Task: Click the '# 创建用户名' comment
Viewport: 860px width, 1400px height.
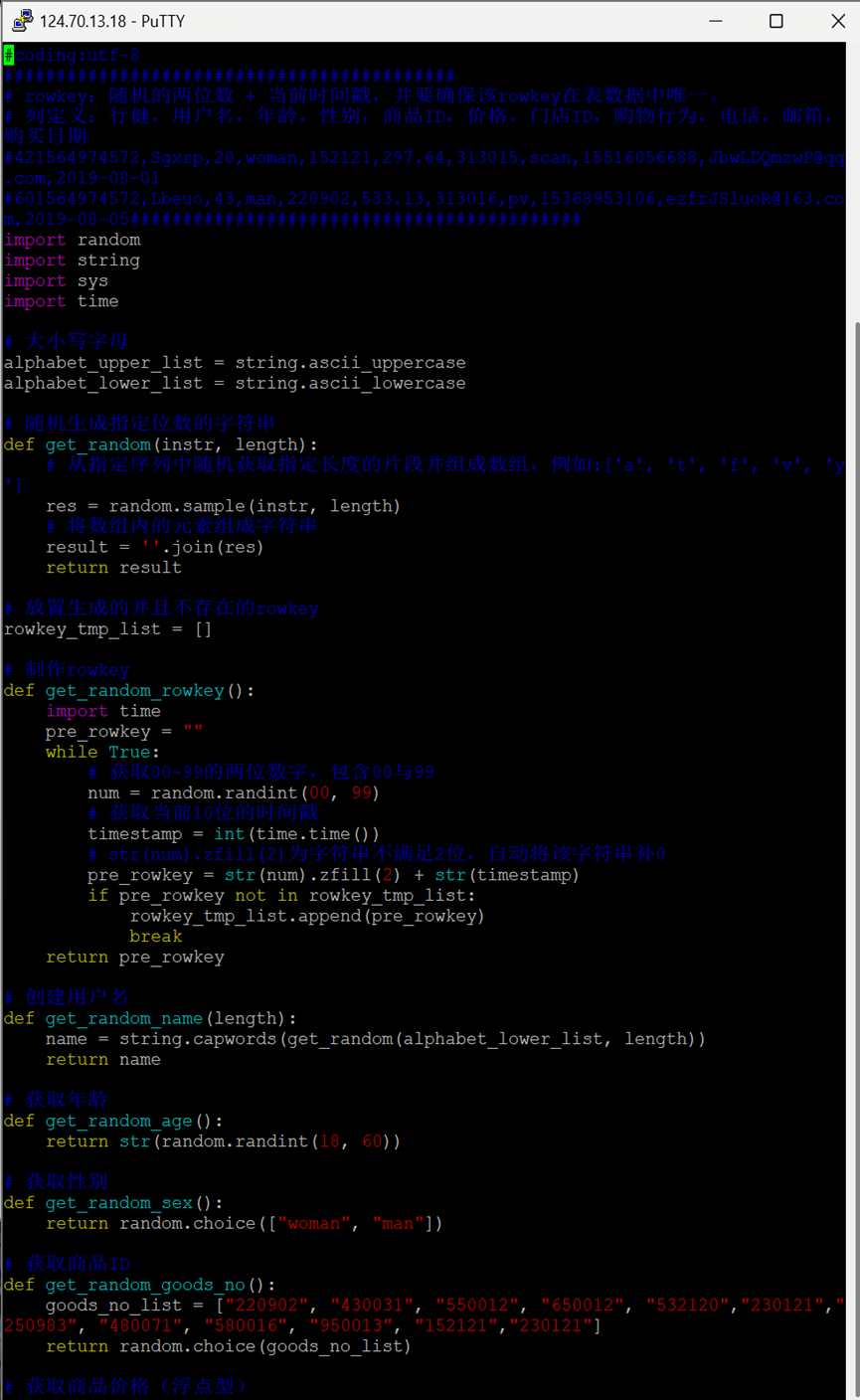Action: point(67,997)
